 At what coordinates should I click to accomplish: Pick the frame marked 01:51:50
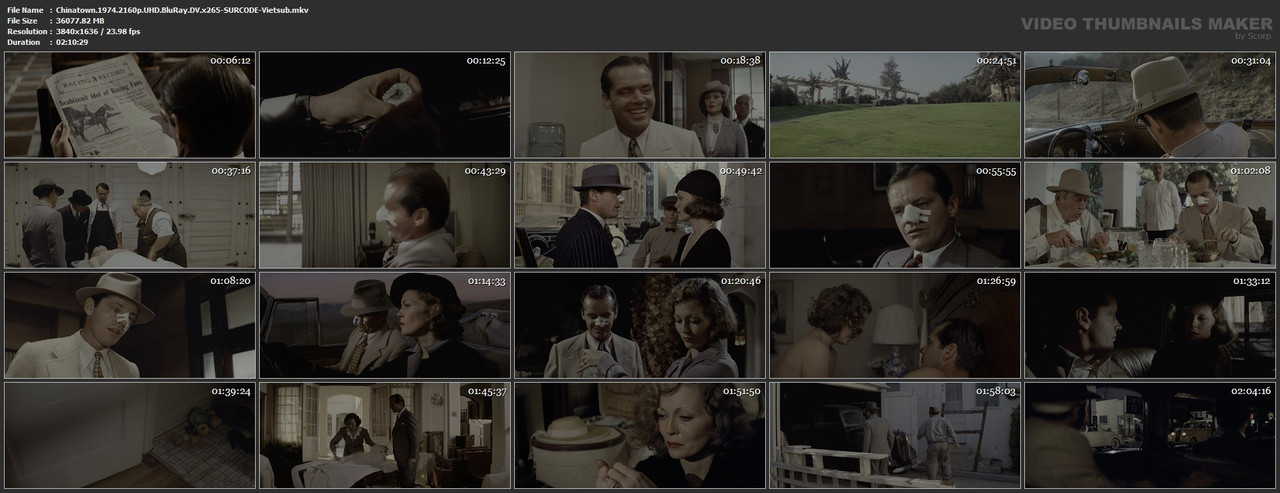(640, 435)
